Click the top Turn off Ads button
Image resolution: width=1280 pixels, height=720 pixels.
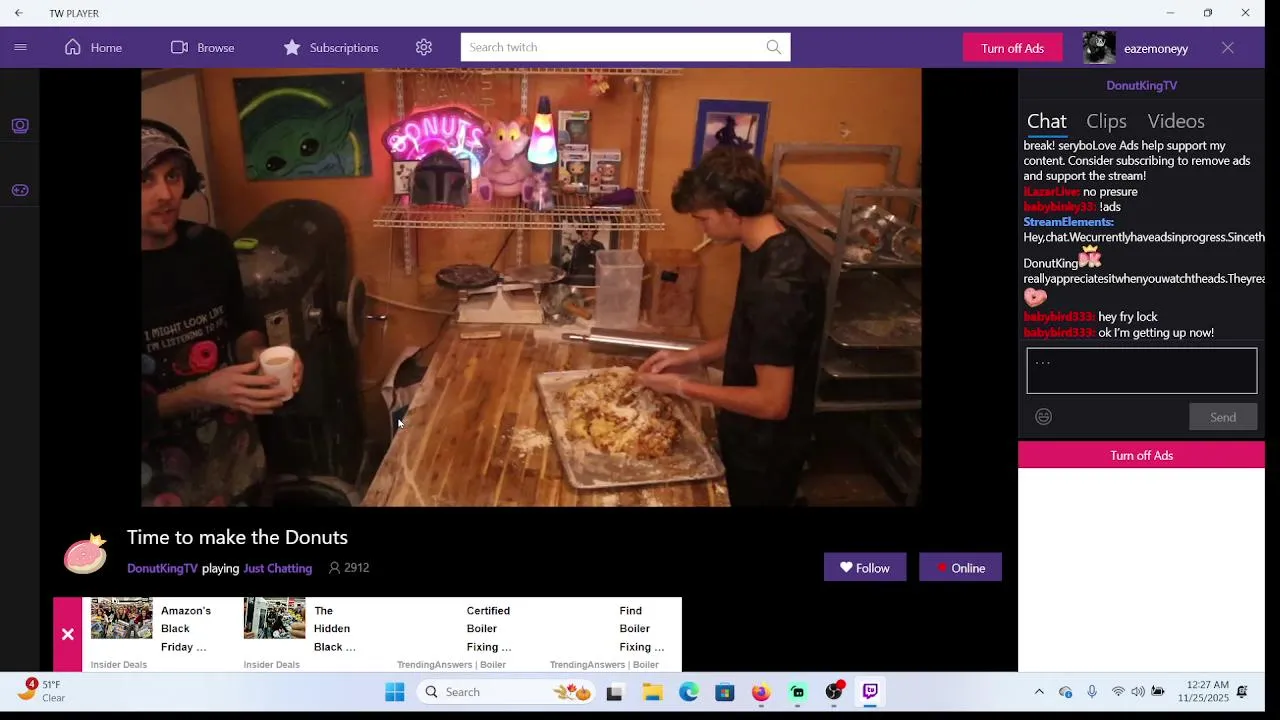(x=1012, y=48)
